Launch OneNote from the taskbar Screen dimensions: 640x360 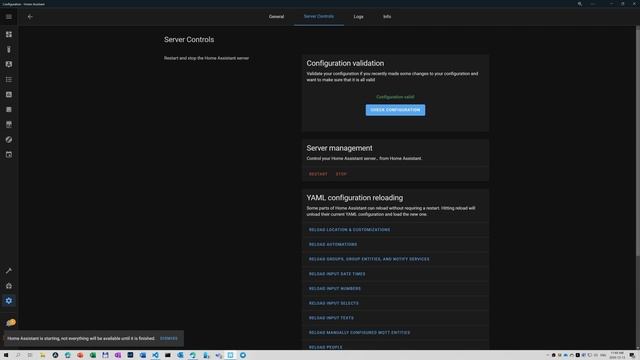pyautogui.click(x=118, y=355)
